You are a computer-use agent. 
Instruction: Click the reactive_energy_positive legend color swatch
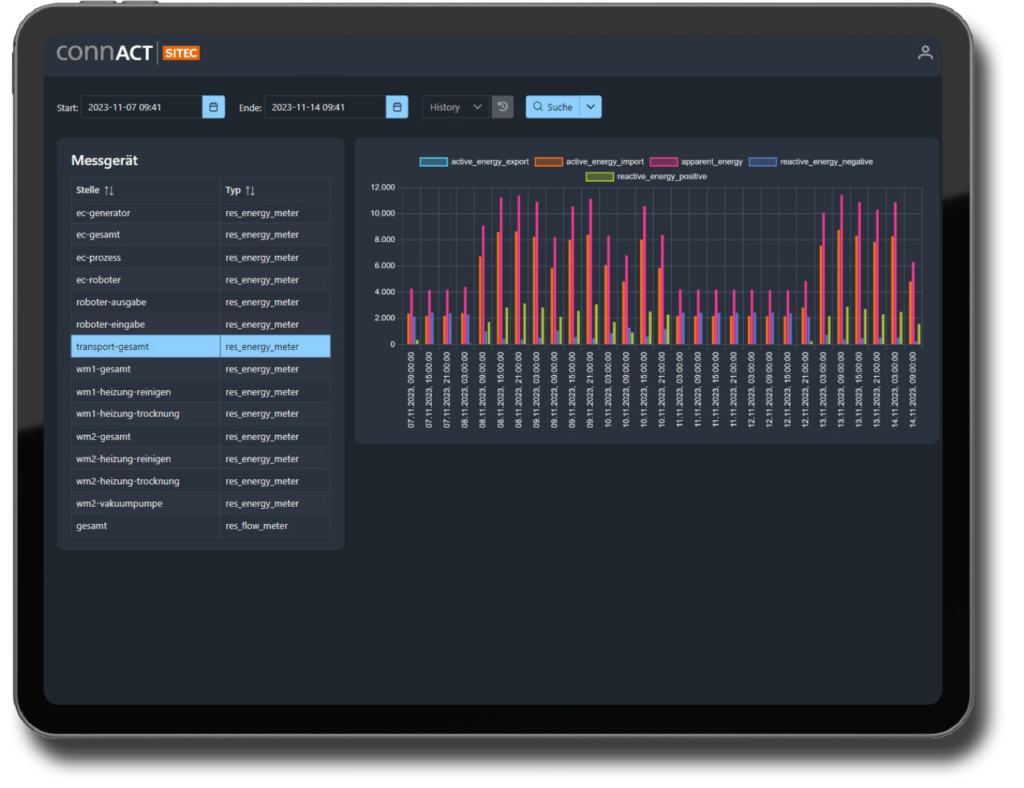coord(600,177)
